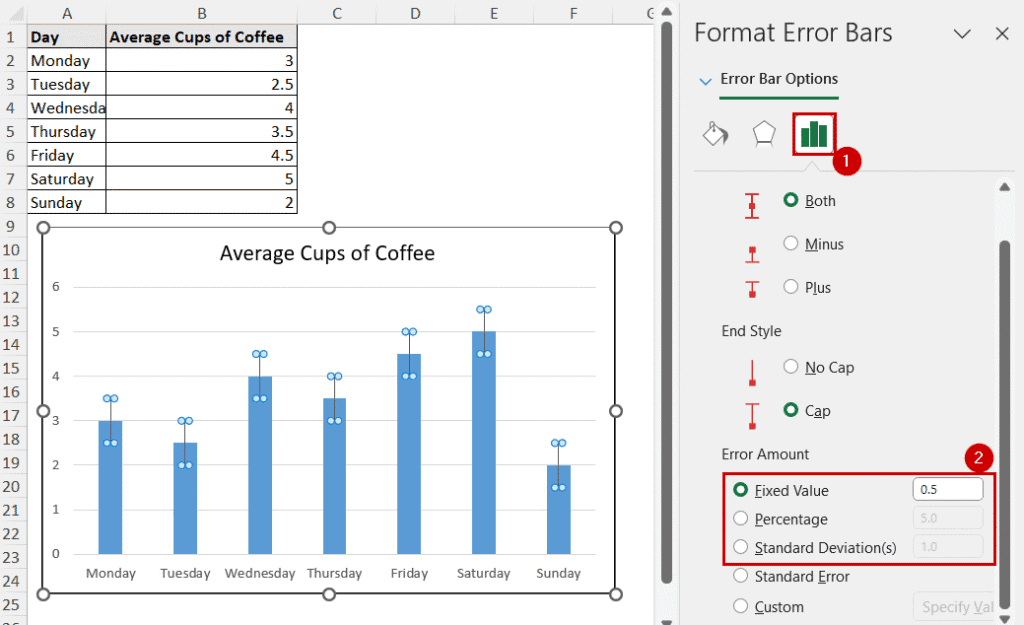Open the Effects pentagon icon

(x=764, y=131)
